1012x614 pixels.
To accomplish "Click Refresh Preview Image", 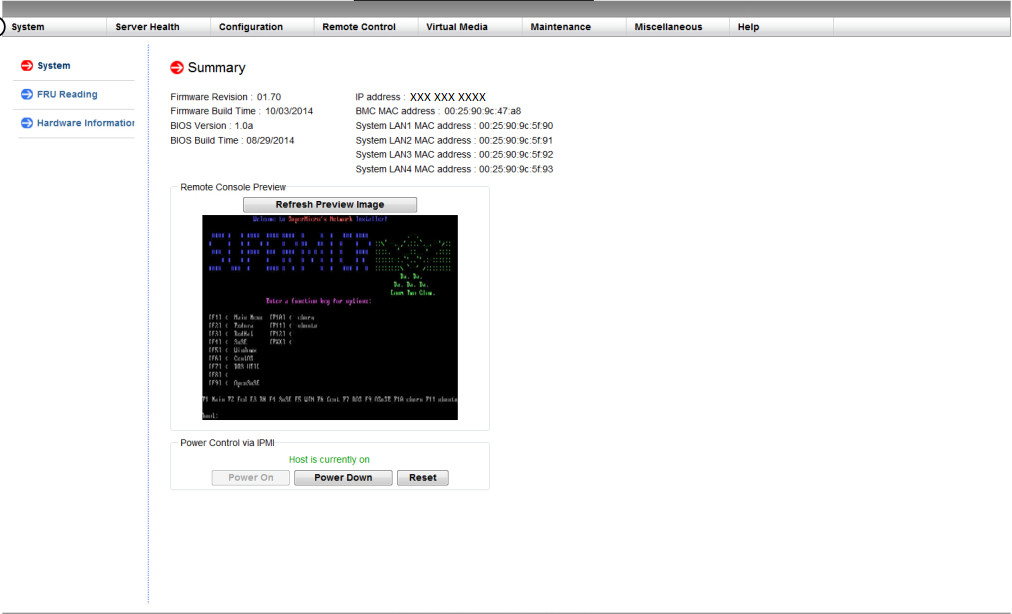I will (329, 204).
